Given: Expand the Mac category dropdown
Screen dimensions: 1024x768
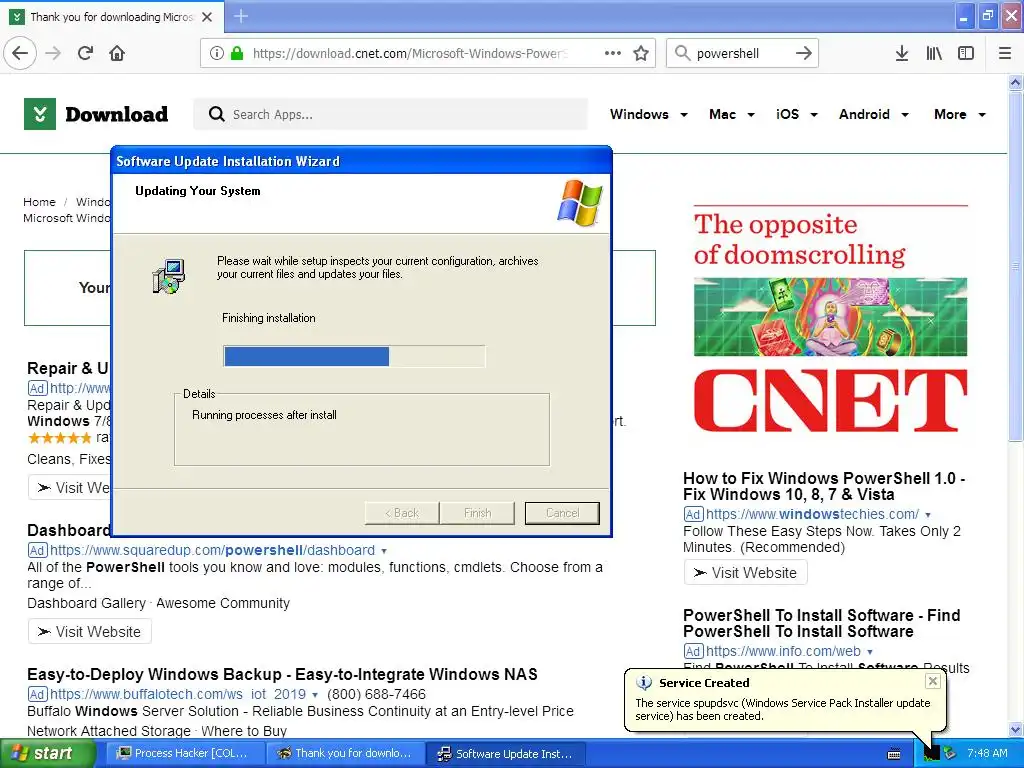Looking at the screenshot, I should (x=751, y=115).
